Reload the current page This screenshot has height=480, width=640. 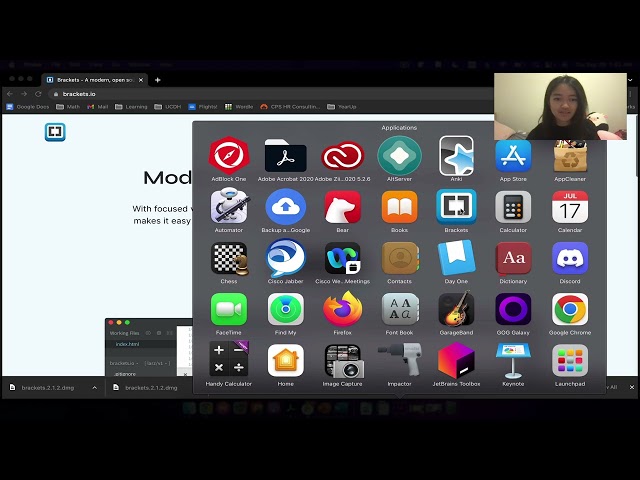(38, 94)
